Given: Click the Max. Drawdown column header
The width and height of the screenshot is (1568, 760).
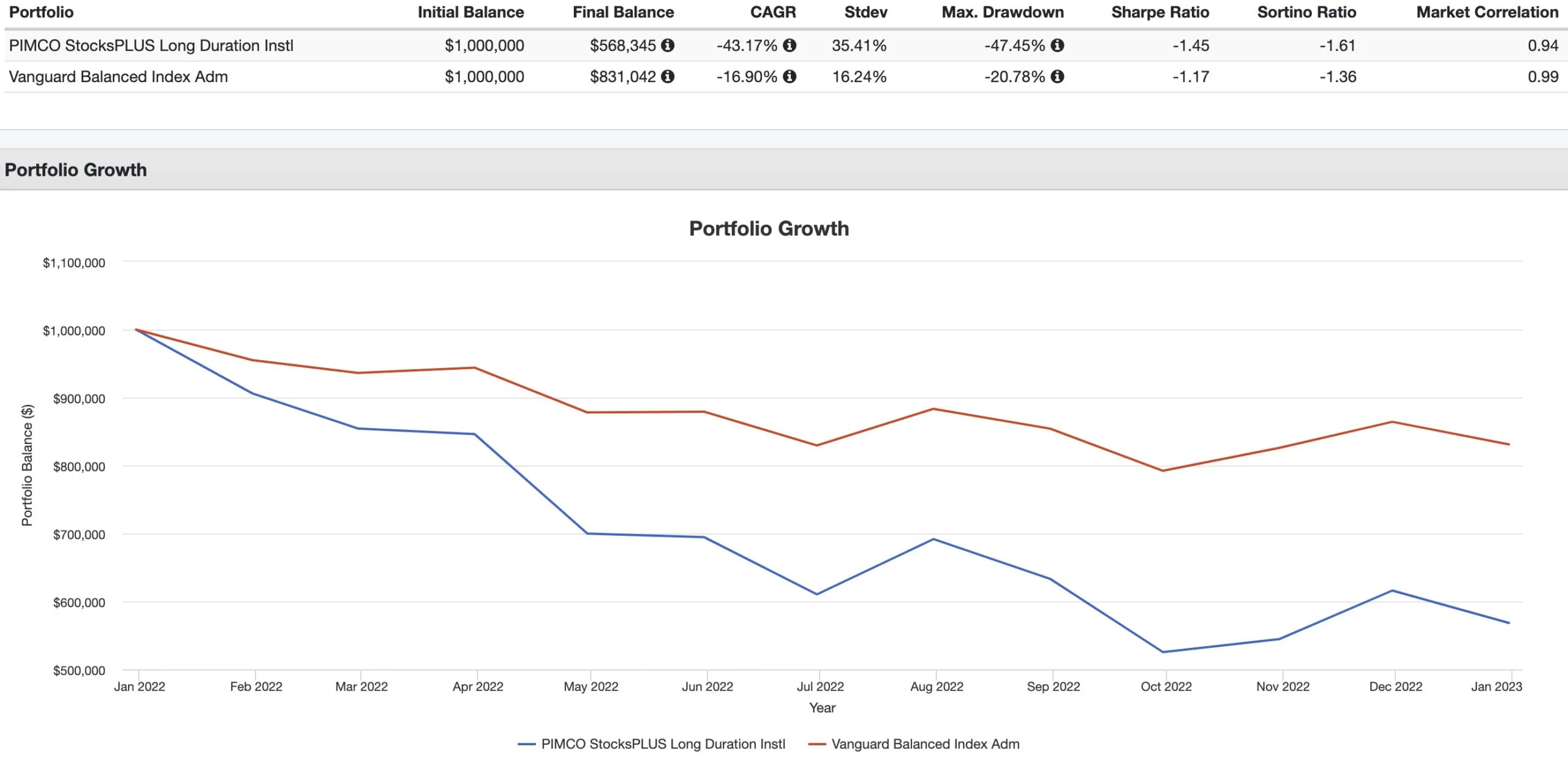Looking at the screenshot, I should pyautogui.click(x=1003, y=12).
